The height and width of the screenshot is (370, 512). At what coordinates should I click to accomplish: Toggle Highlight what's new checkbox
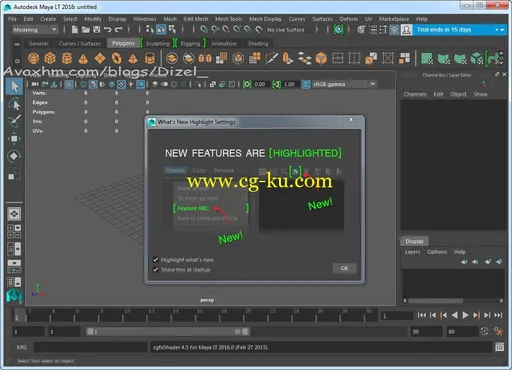[155, 259]
